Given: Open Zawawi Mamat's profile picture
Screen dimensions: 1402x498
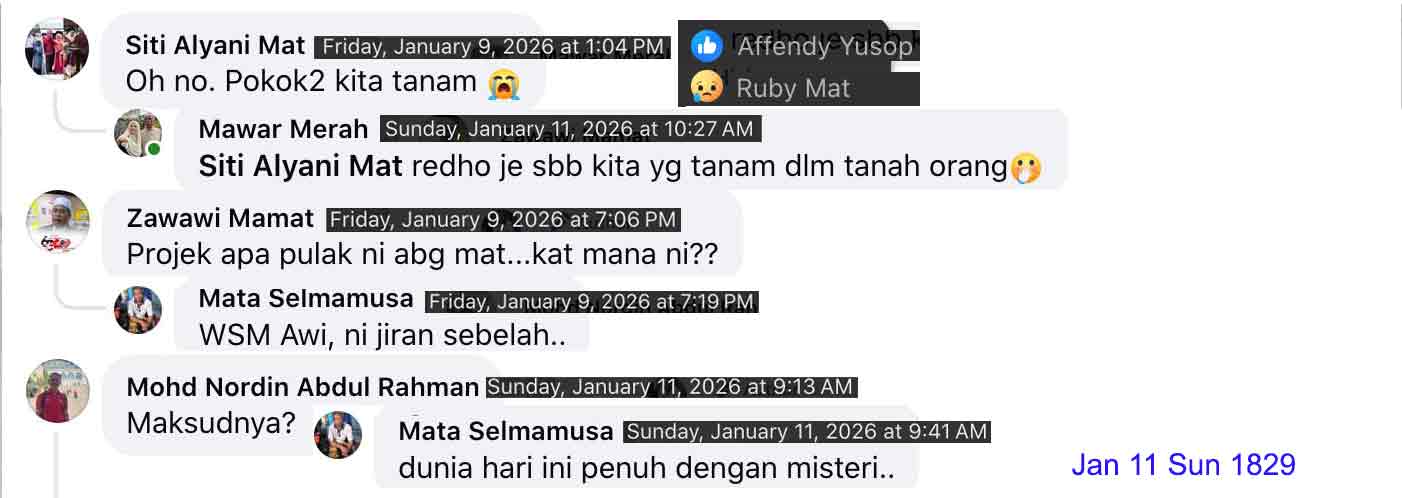Looking at the screenshot, I should 57,221.
